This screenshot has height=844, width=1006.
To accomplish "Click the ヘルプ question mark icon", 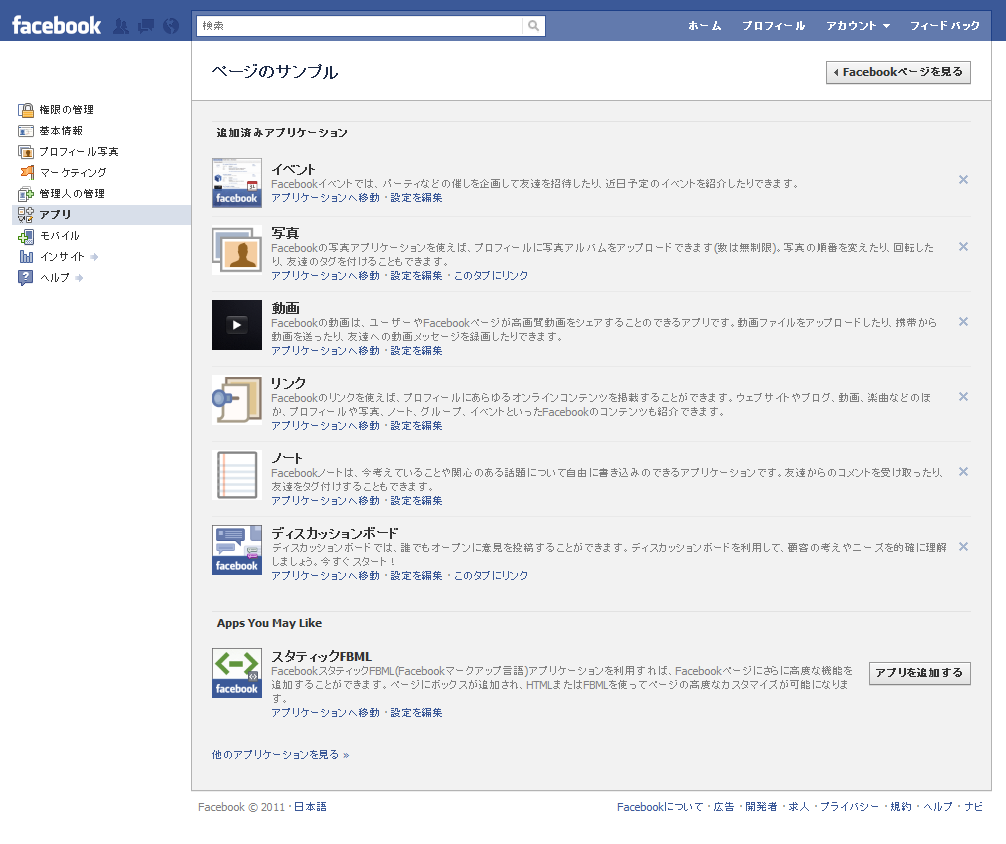I will click(x=26, y=278).
